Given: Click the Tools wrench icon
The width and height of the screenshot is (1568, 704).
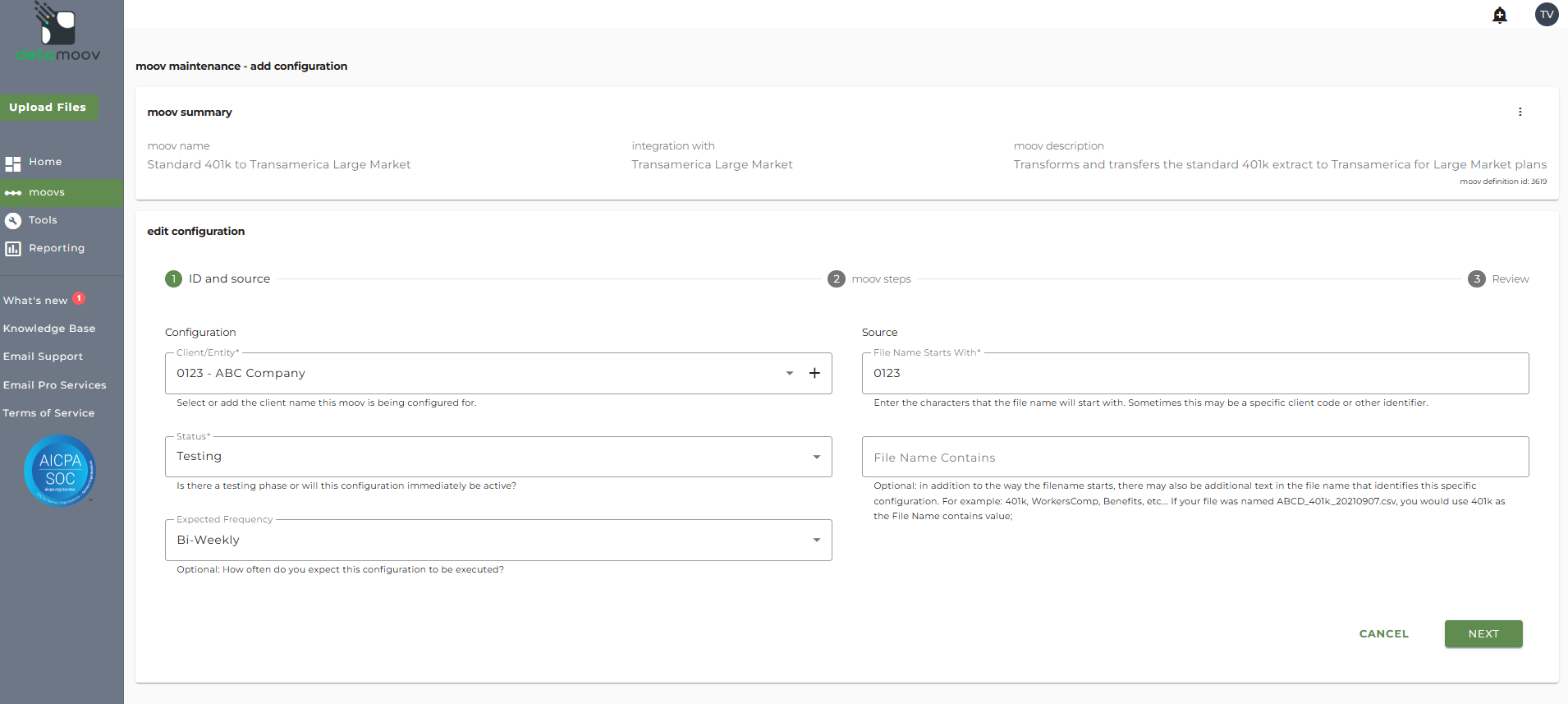Looking at the screenshot, I should click(x=13, y=220).
